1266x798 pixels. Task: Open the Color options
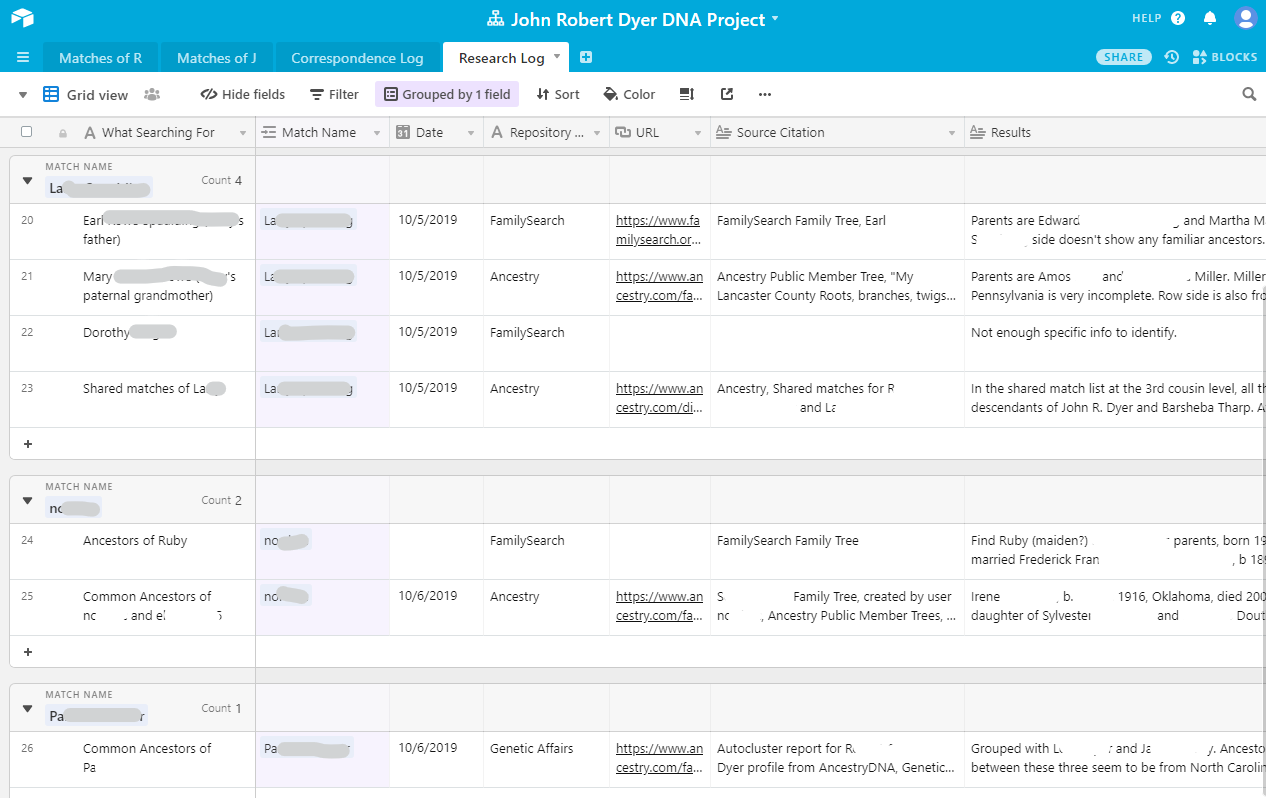629,94
